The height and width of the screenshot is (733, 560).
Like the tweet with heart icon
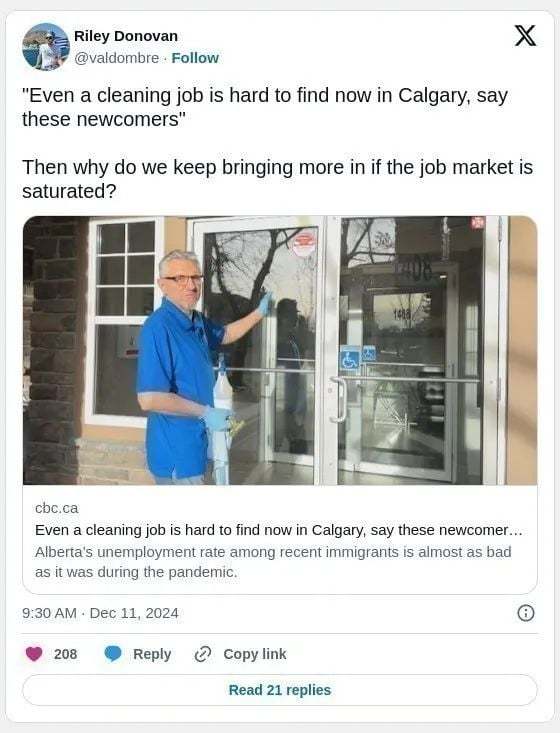point(34,654)
